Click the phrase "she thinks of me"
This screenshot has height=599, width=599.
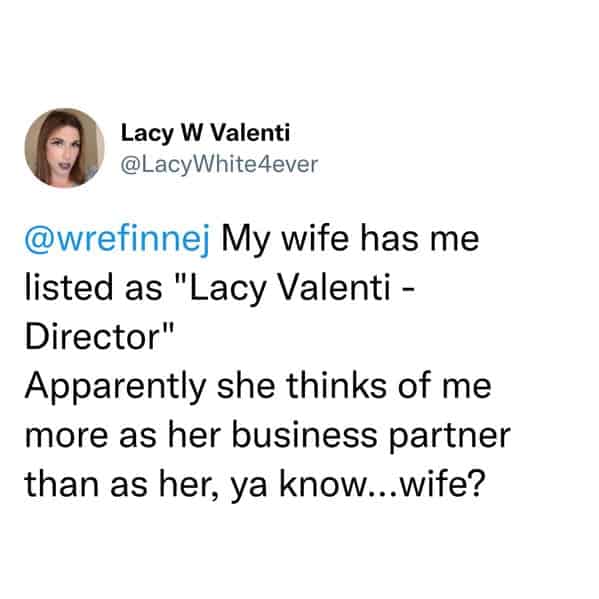click(354, 385)
